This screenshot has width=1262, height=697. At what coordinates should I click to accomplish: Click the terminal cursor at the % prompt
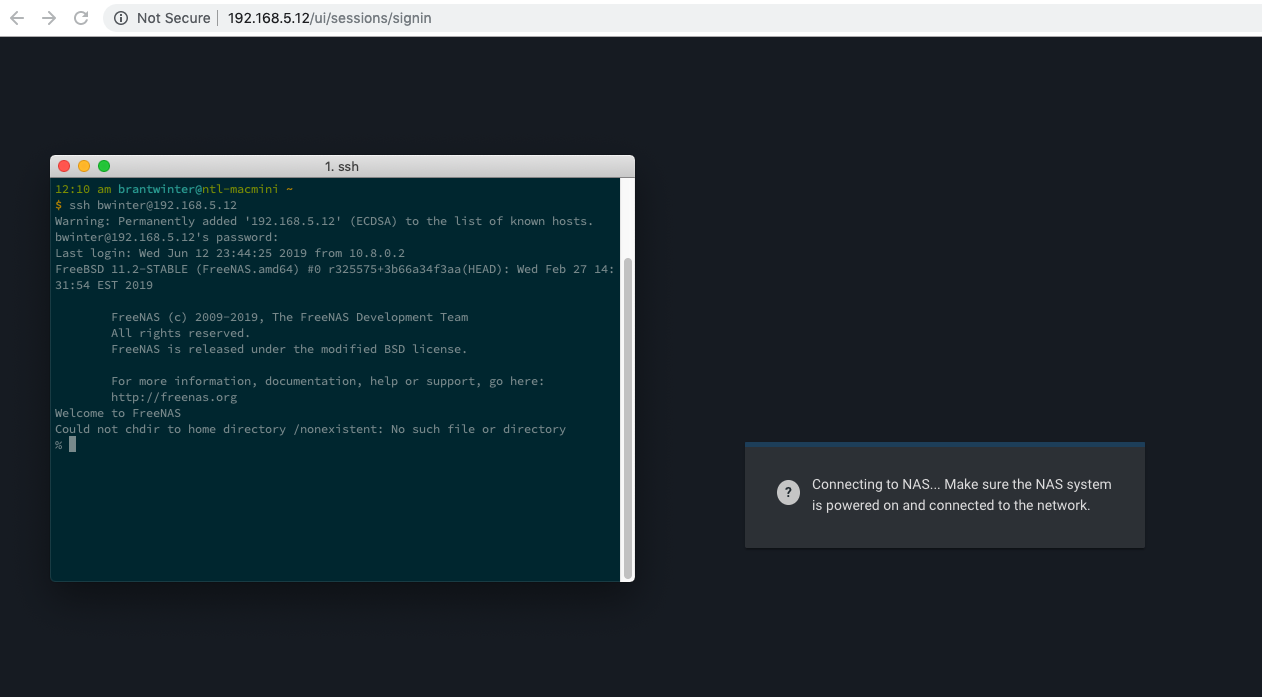(x=72, y=444)
